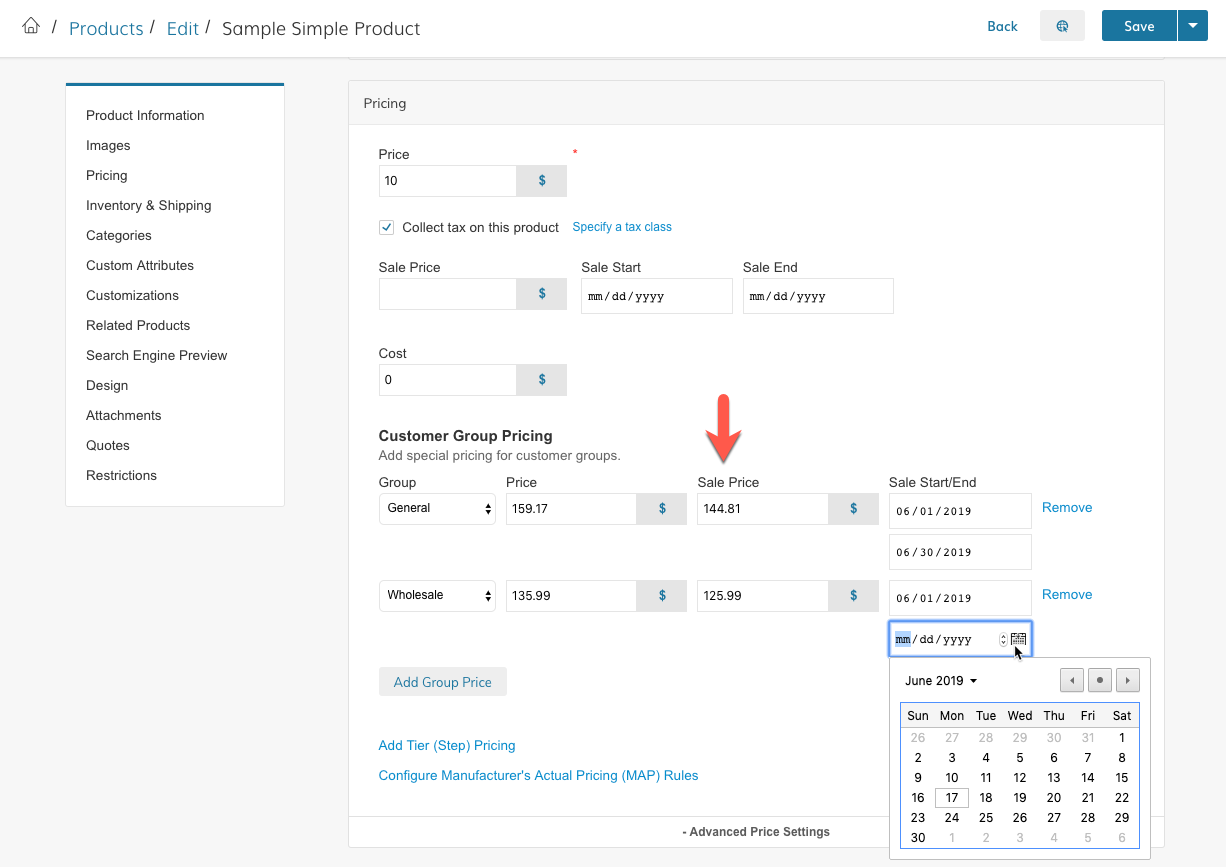Expand the June 2019 month selector

click(x=941, y=681)
